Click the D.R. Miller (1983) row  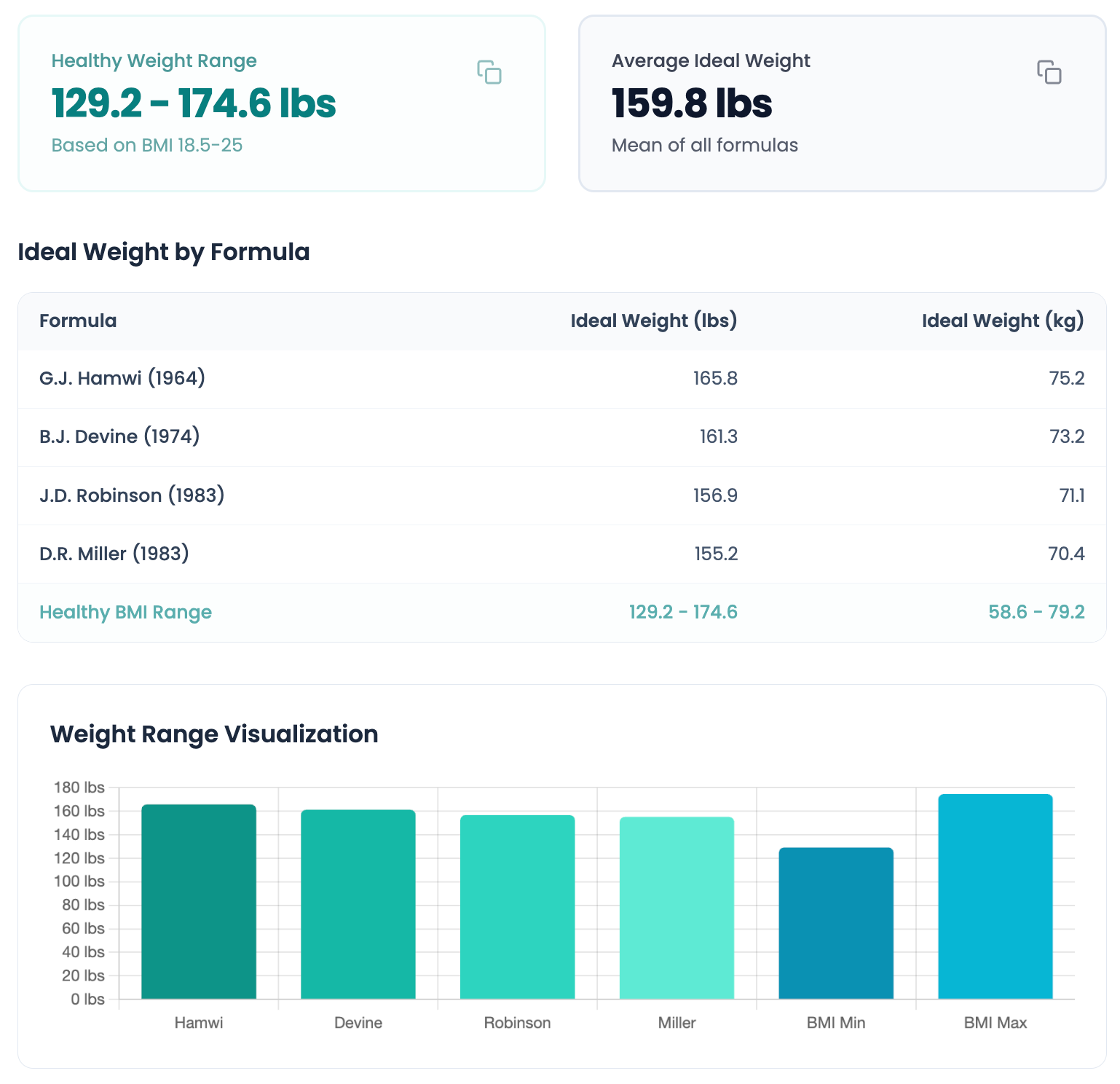point(561,554)
